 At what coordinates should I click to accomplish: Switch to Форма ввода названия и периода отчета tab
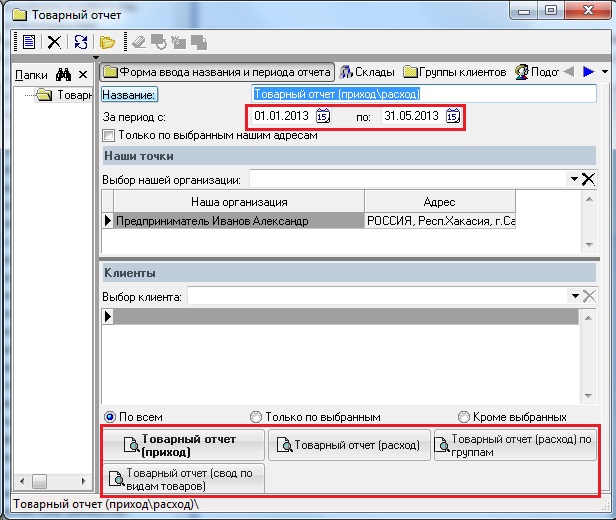(217, 72)
